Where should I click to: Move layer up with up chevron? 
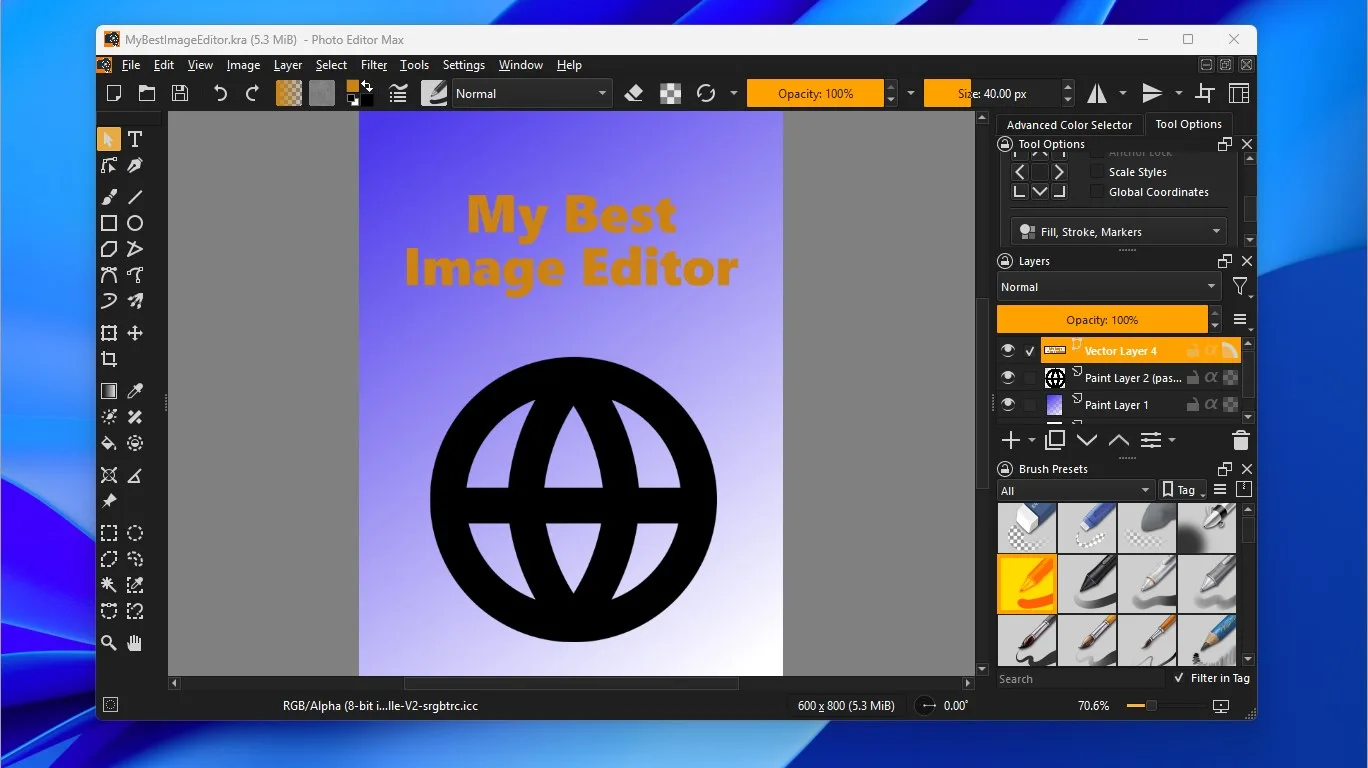tap(1119, 440)
